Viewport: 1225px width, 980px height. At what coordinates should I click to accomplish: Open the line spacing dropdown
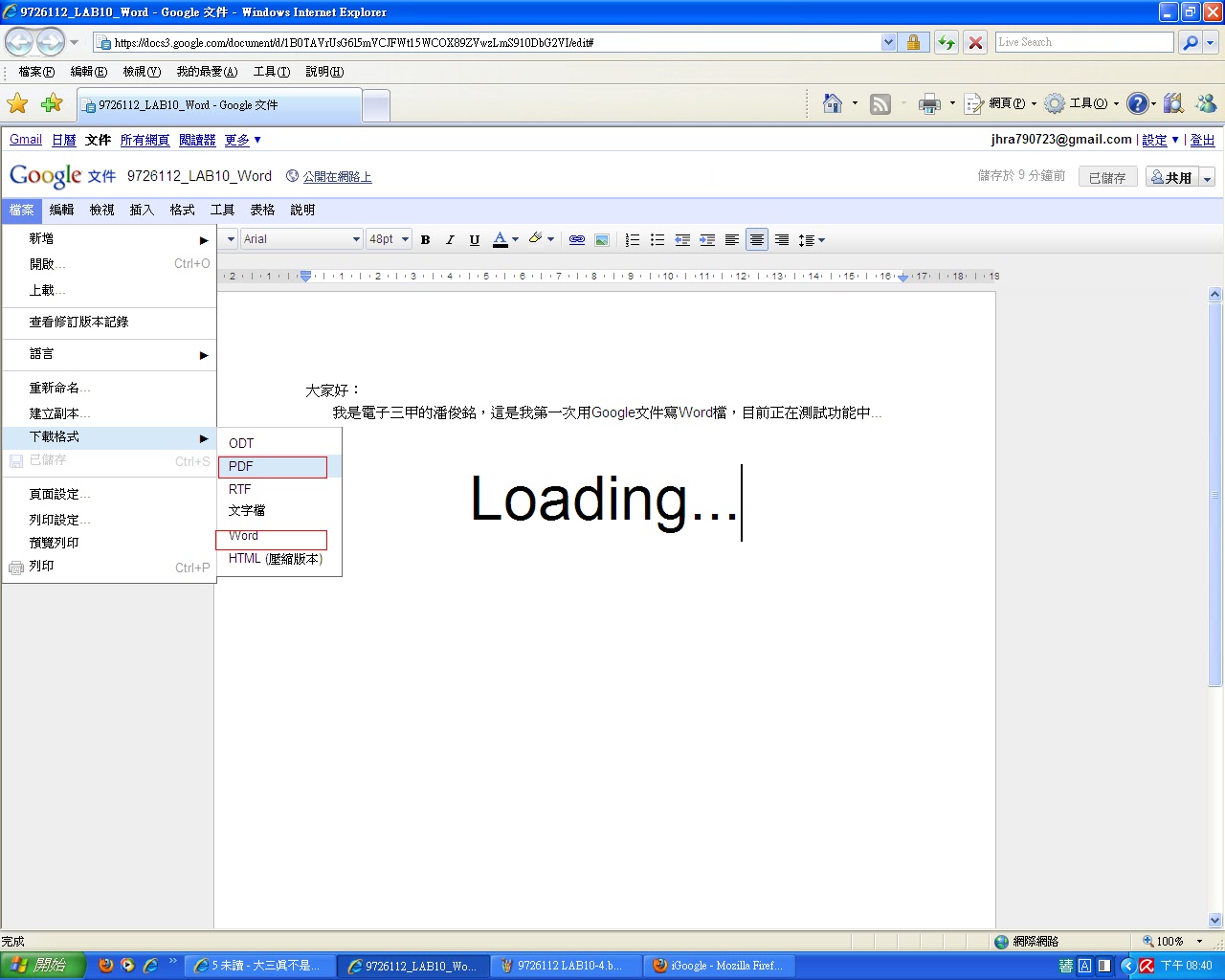[812, 239]
